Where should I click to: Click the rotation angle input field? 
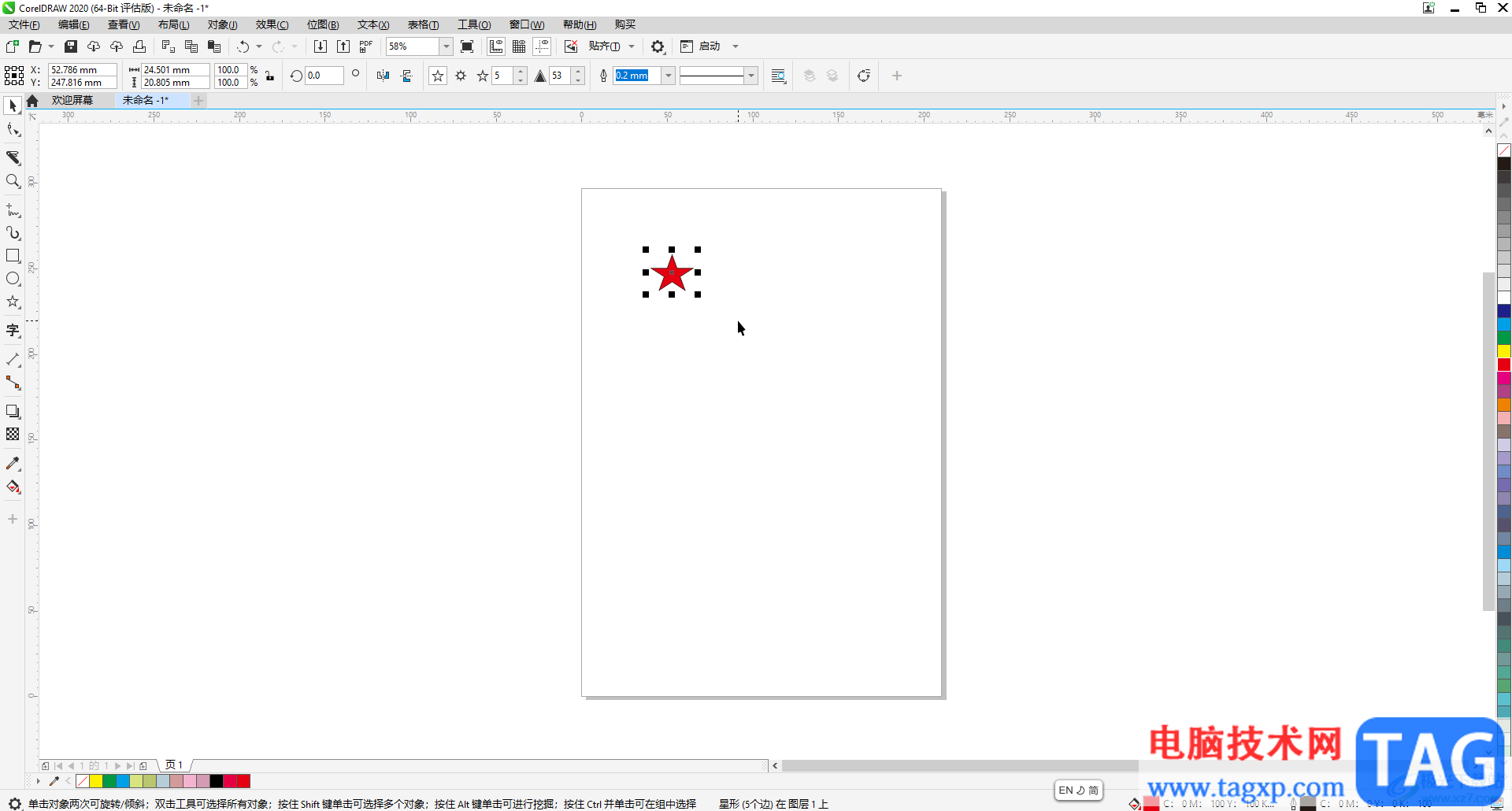[x=324, y=76]
